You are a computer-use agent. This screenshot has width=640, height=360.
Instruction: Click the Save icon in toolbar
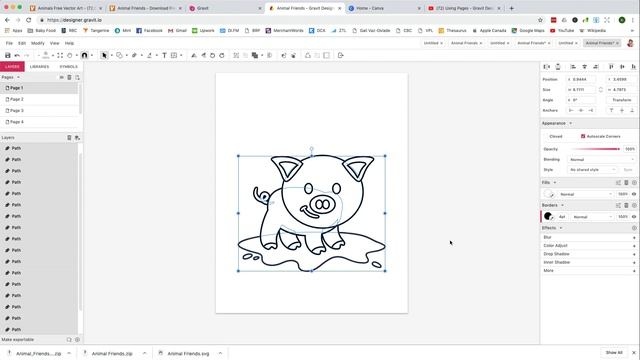[x=7, y=55]
